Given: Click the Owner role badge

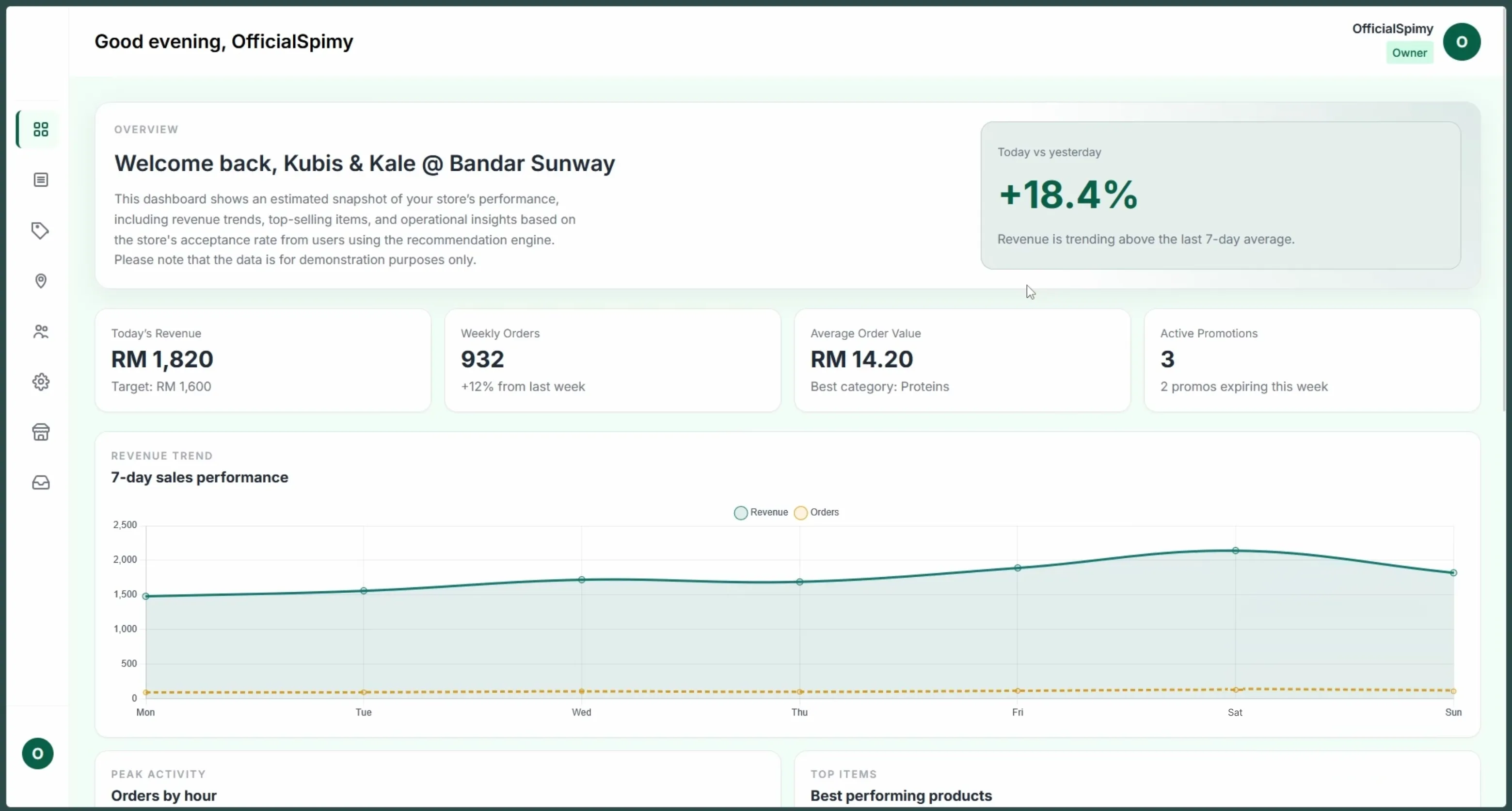Looking at the screenshot, I should click(x=1409, y=53).
